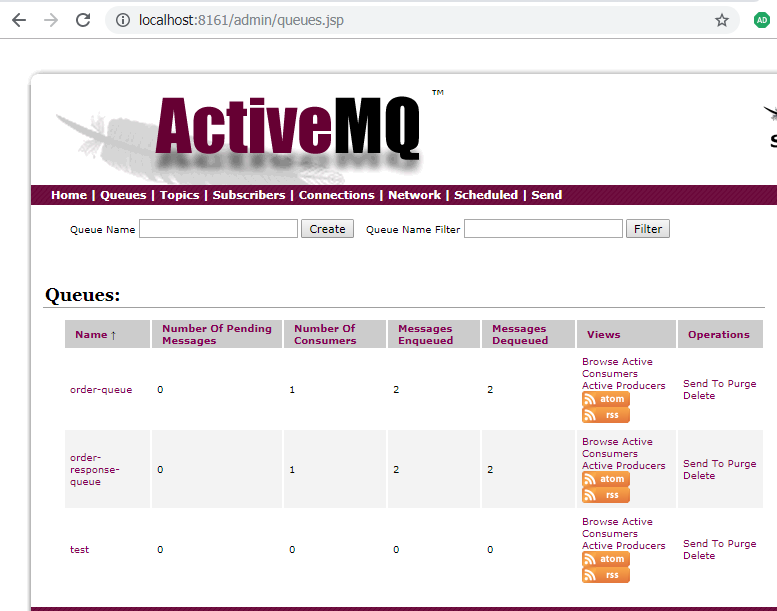Open rss feed for order-response-queue
Image resolution: width=777 pixels, height=611 pixels.
pyautogui.click(x=606, y=495)
